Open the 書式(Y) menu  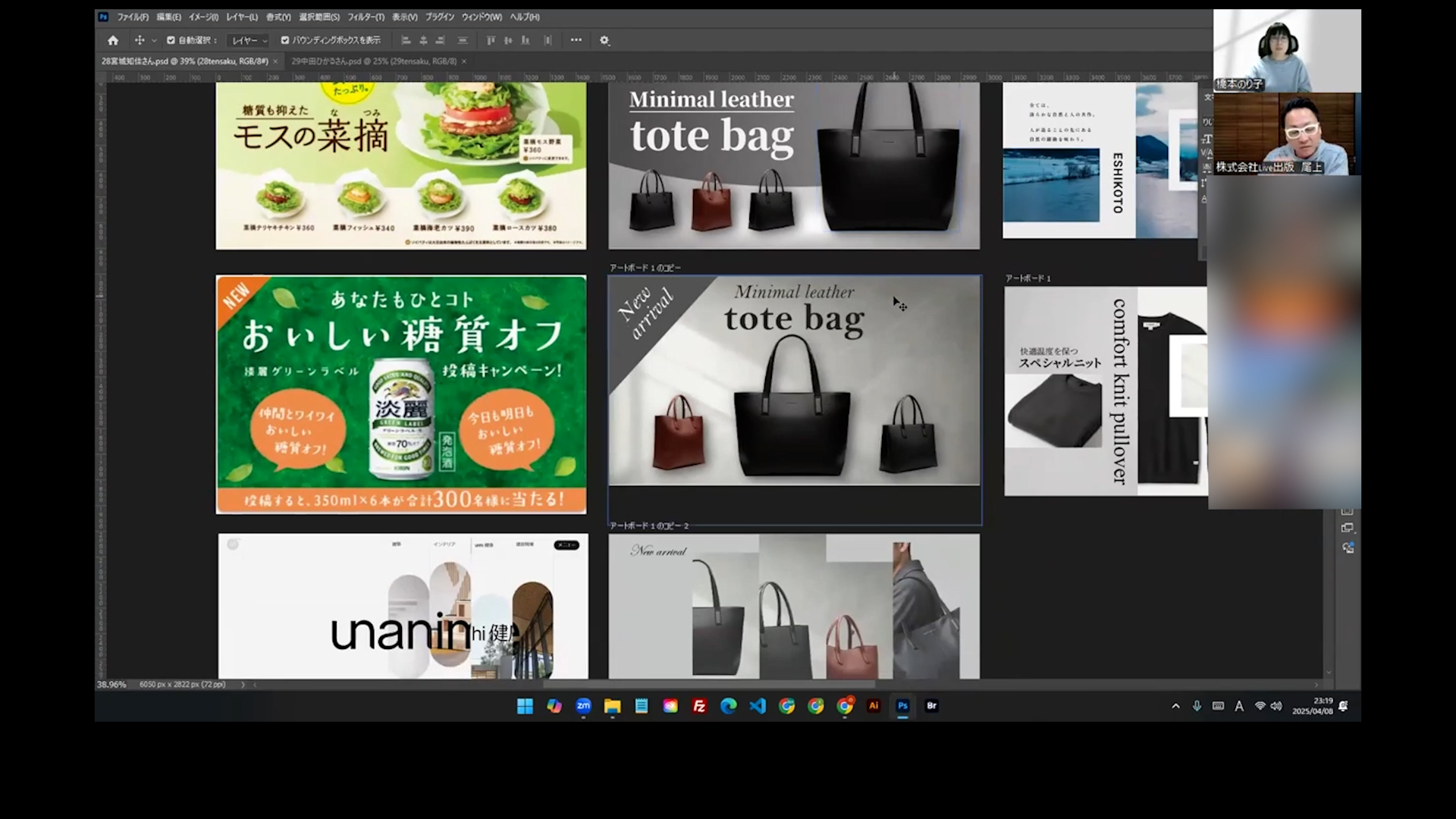(x=278, y=17)
